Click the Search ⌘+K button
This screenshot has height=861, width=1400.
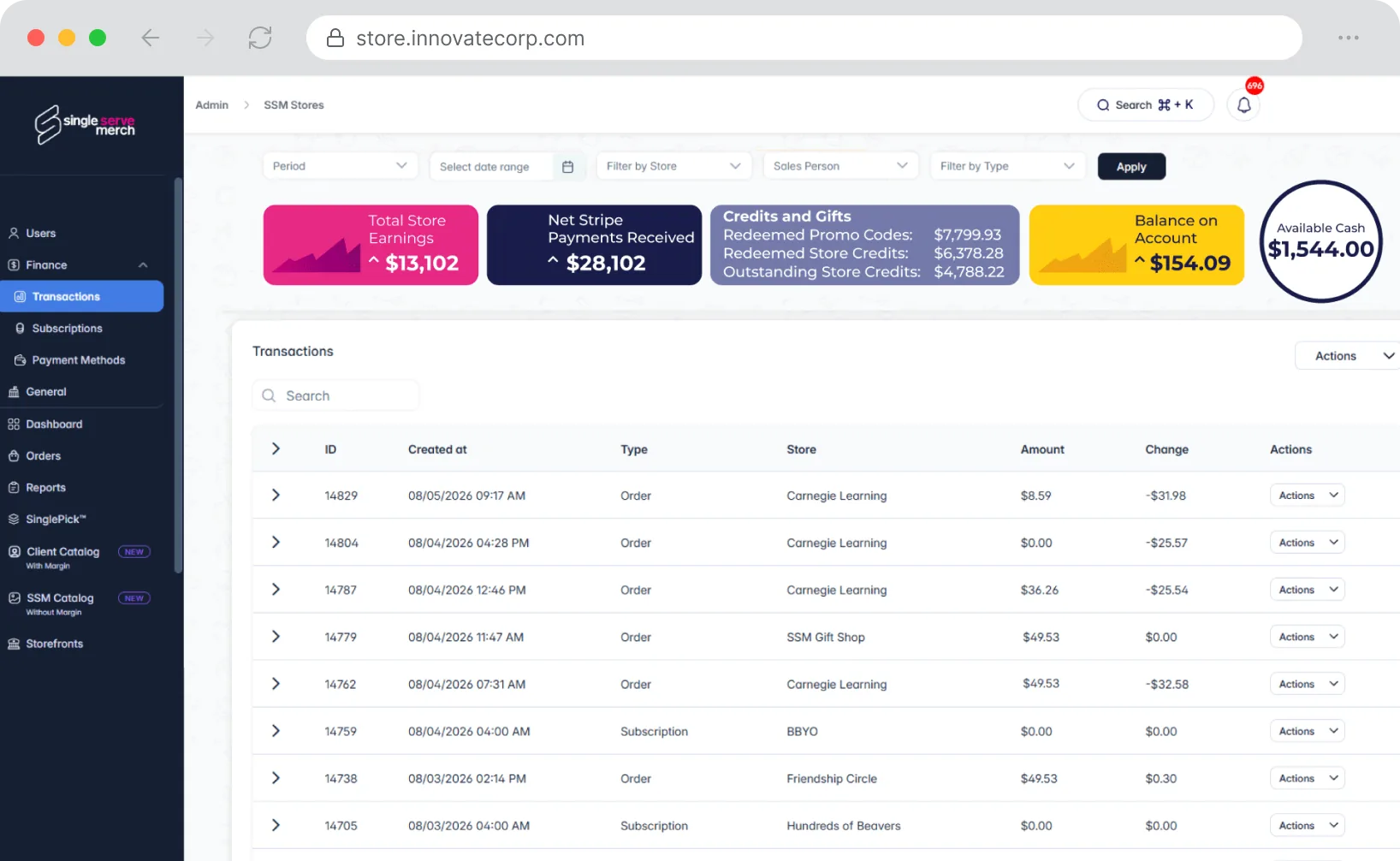pyautogui.click(x=1145, y=105)
